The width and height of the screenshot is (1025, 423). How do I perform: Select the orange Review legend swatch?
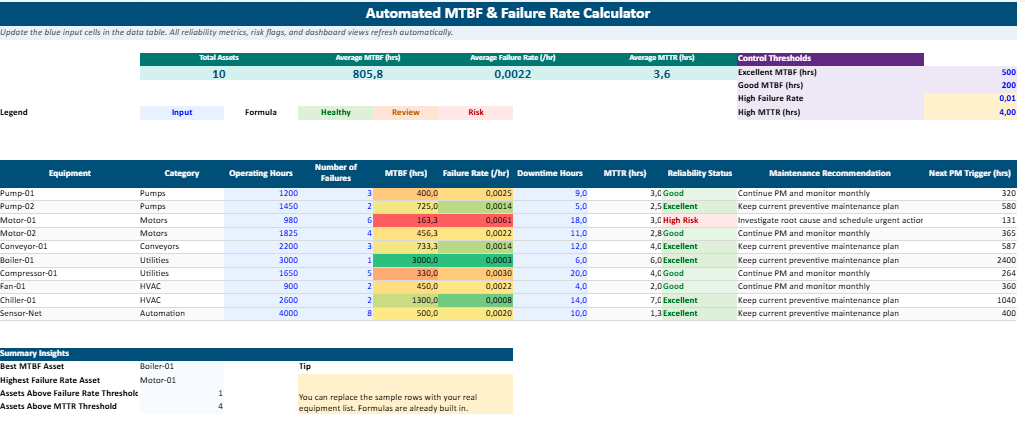(405, 112)
